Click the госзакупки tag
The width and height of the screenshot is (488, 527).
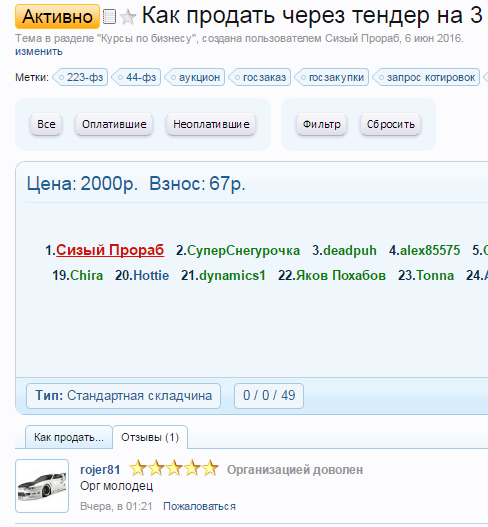pos(332,77)
